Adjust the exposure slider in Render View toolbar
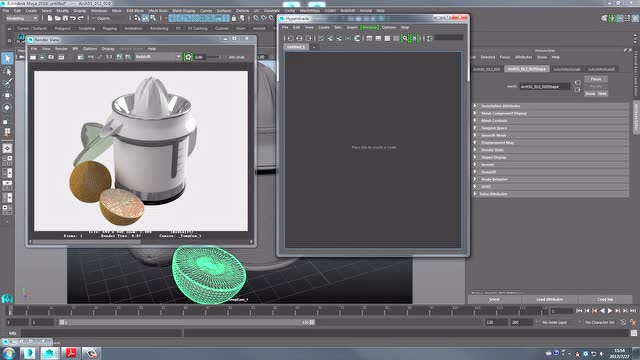The width and height of the screenshot is (640, 360). tap(213, 57)
